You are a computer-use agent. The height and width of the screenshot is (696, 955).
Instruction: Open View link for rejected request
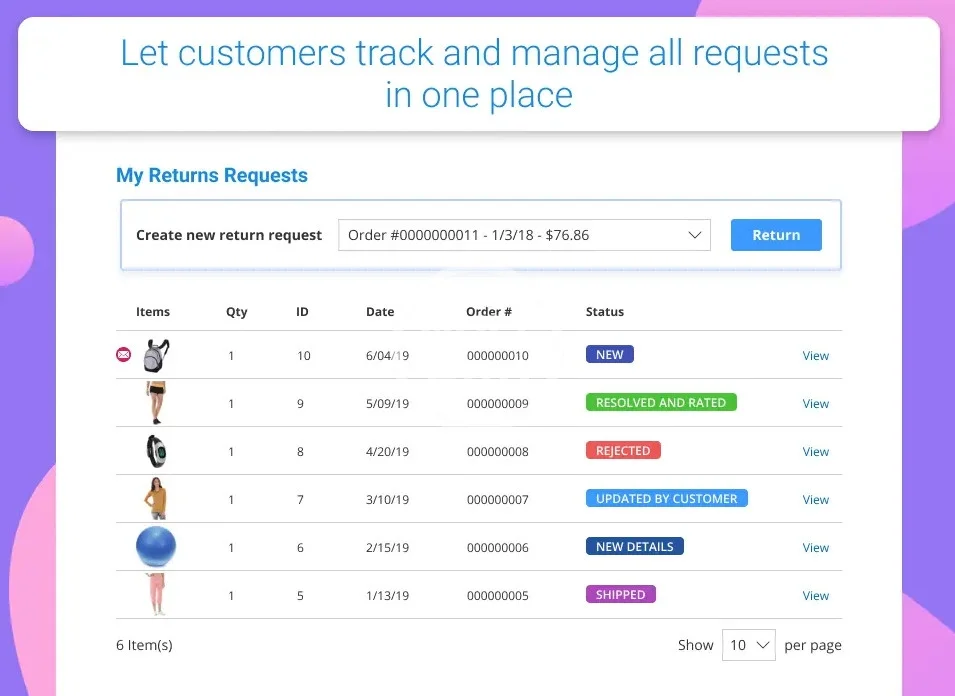point(815,452)
